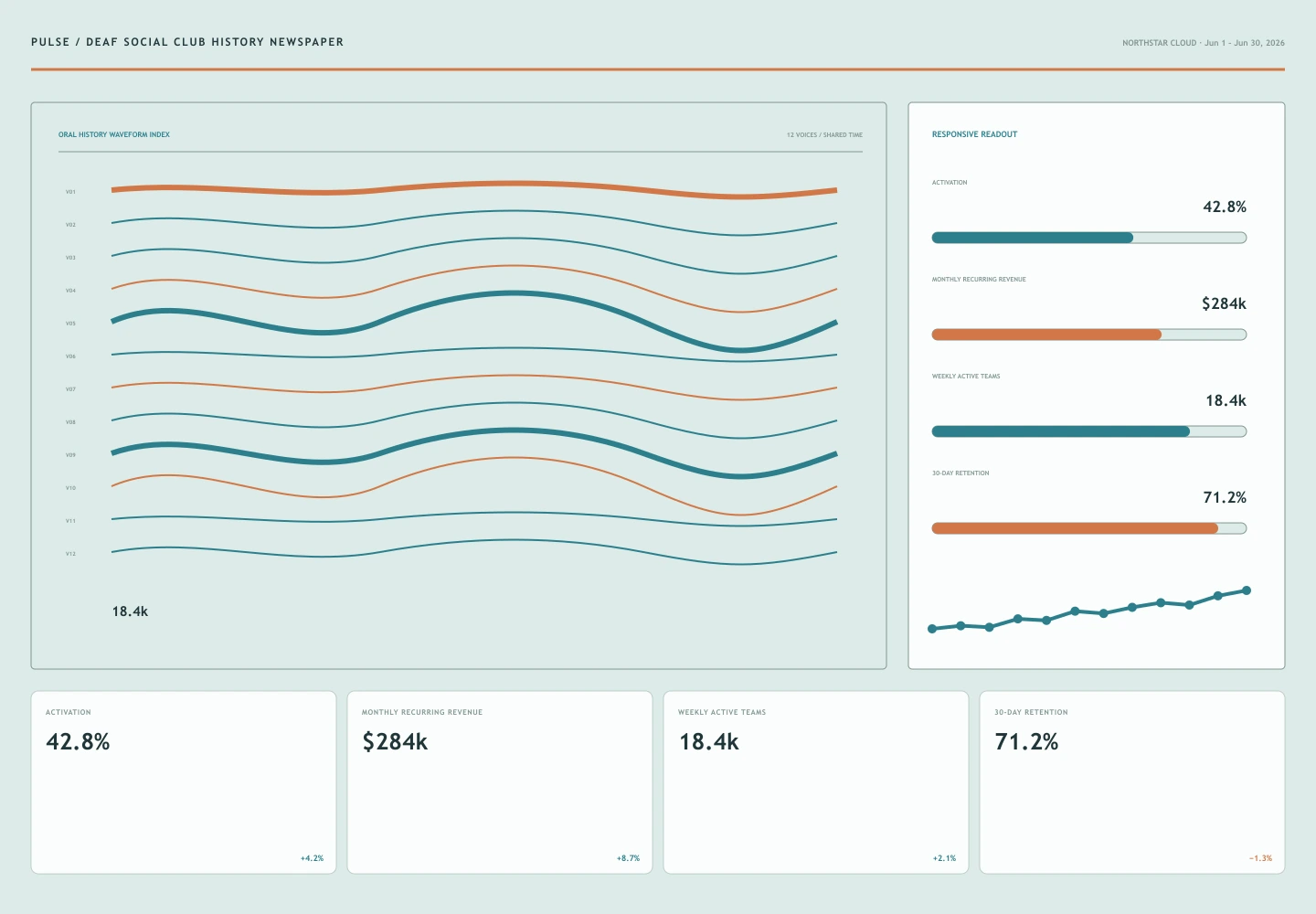This screenshot has width=1316, height=914.
Task: Click the Activation progress bar
Action: click(1088, 238)
